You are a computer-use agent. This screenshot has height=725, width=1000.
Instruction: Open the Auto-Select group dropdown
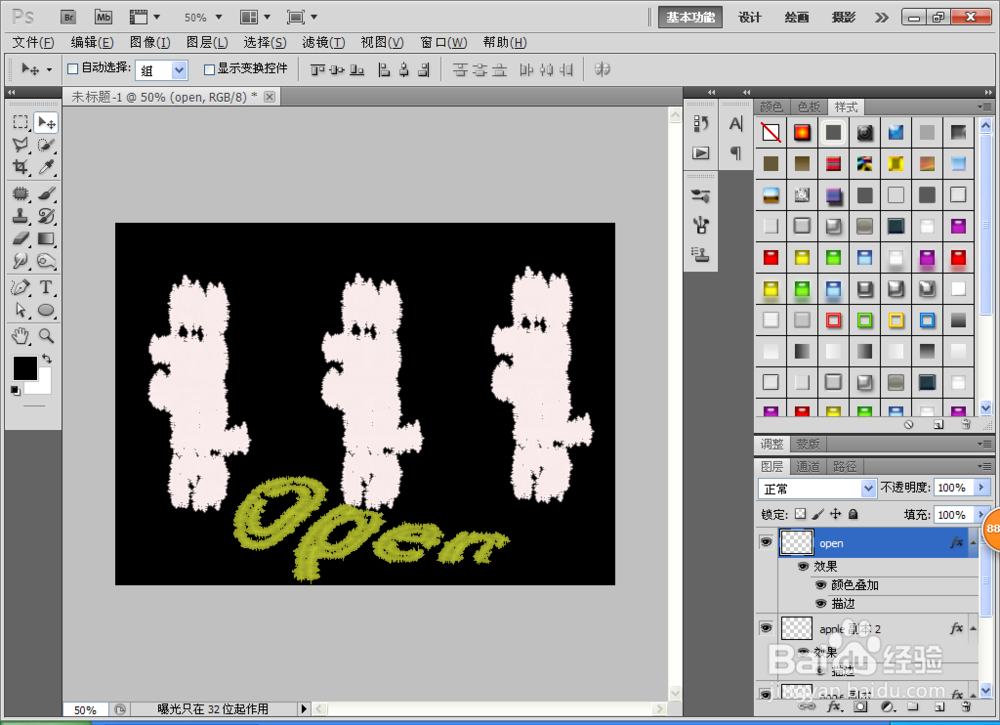180,70
